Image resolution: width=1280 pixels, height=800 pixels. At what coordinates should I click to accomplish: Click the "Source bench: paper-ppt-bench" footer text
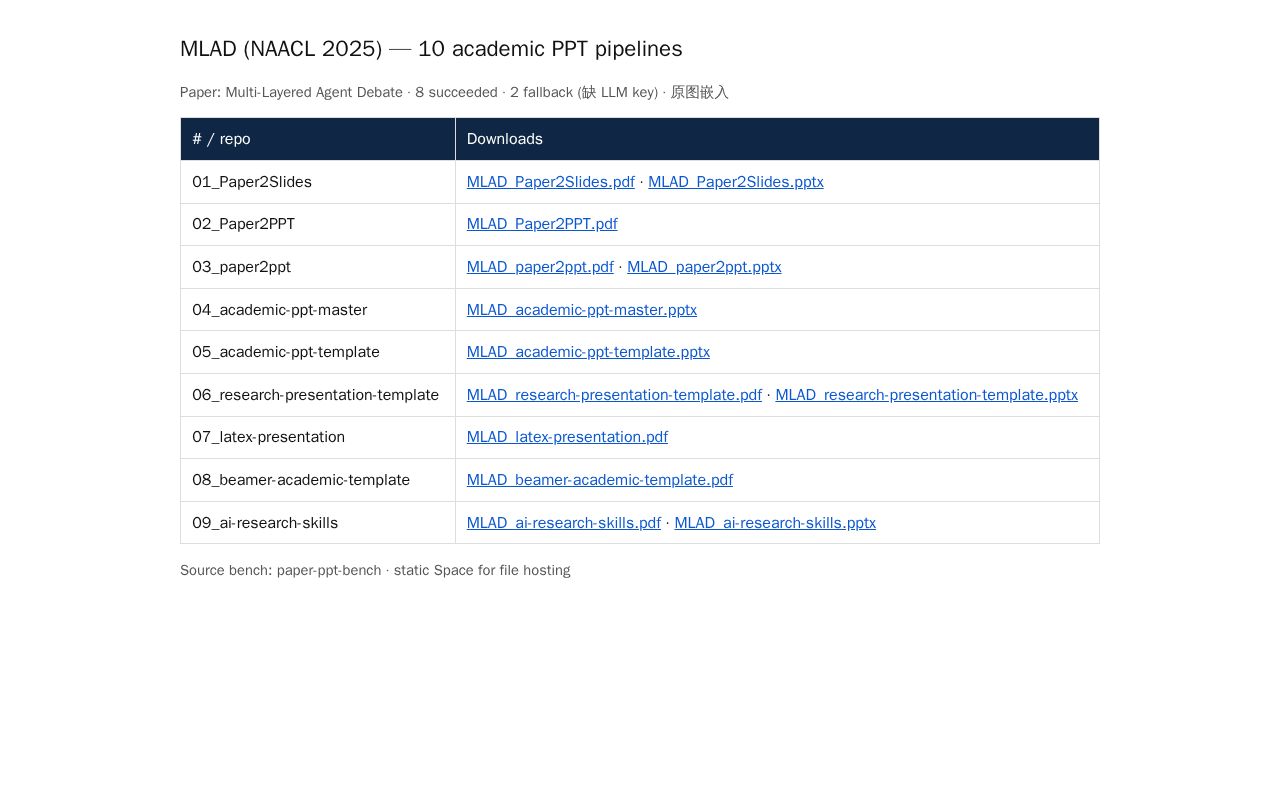pyautogui.click(x=375, y=570)
